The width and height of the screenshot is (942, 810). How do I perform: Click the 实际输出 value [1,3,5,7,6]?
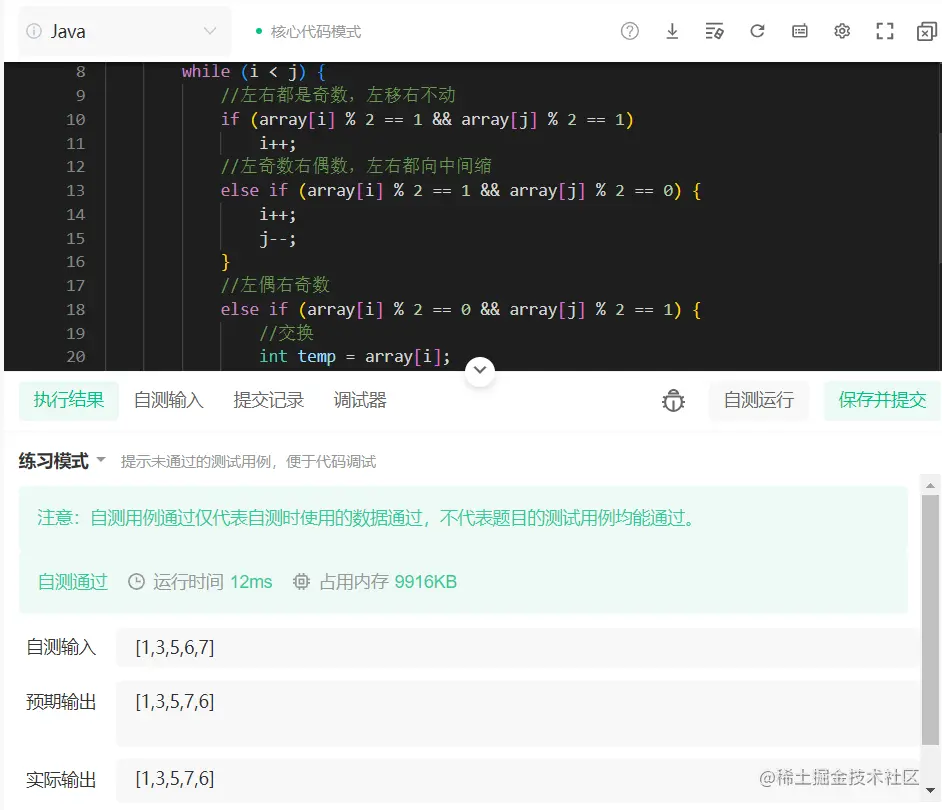click(175, 779)
